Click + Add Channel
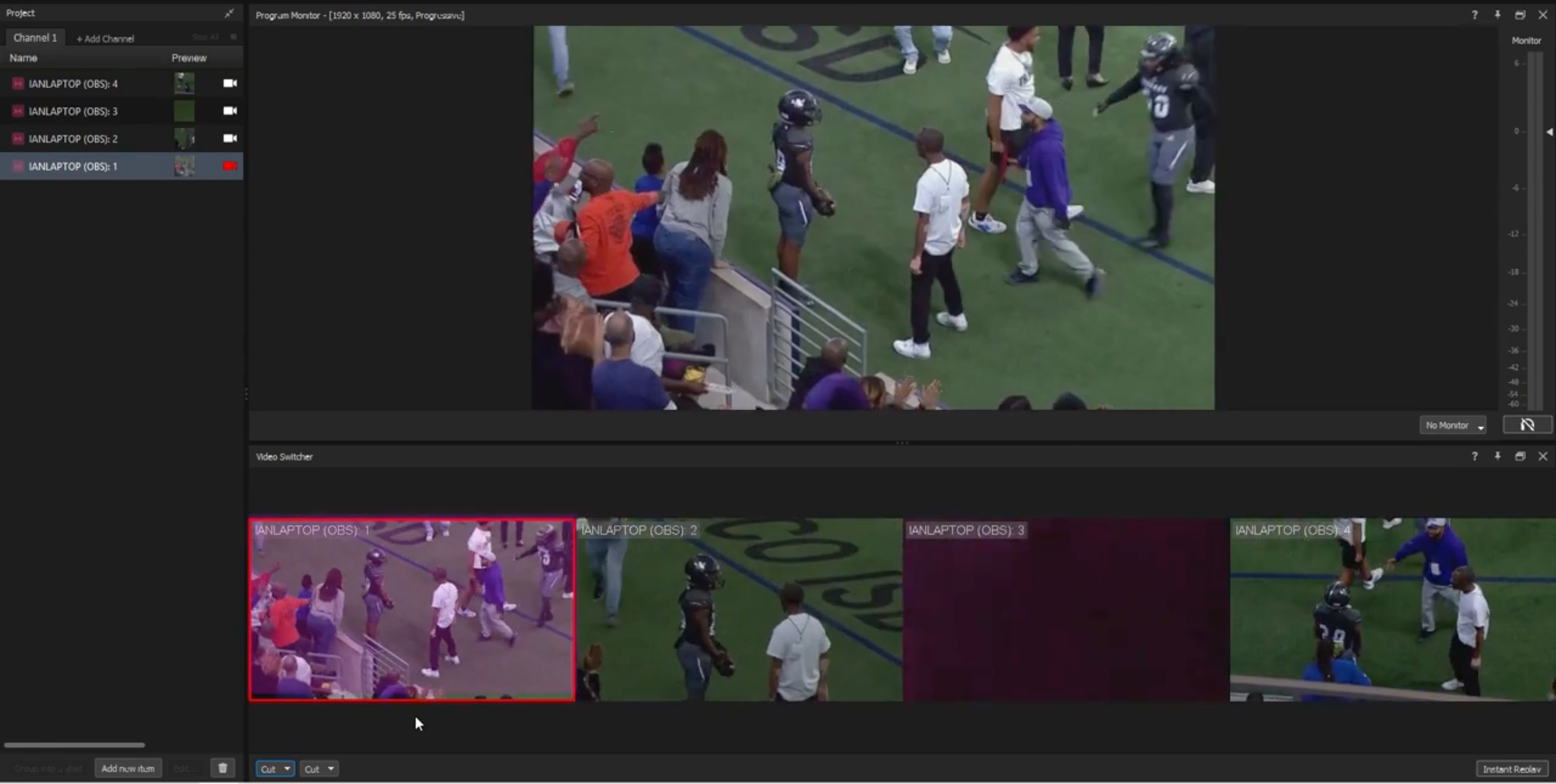Viewport: 1556px width, 784px height. pyautogui.click(x=105, y=38)
